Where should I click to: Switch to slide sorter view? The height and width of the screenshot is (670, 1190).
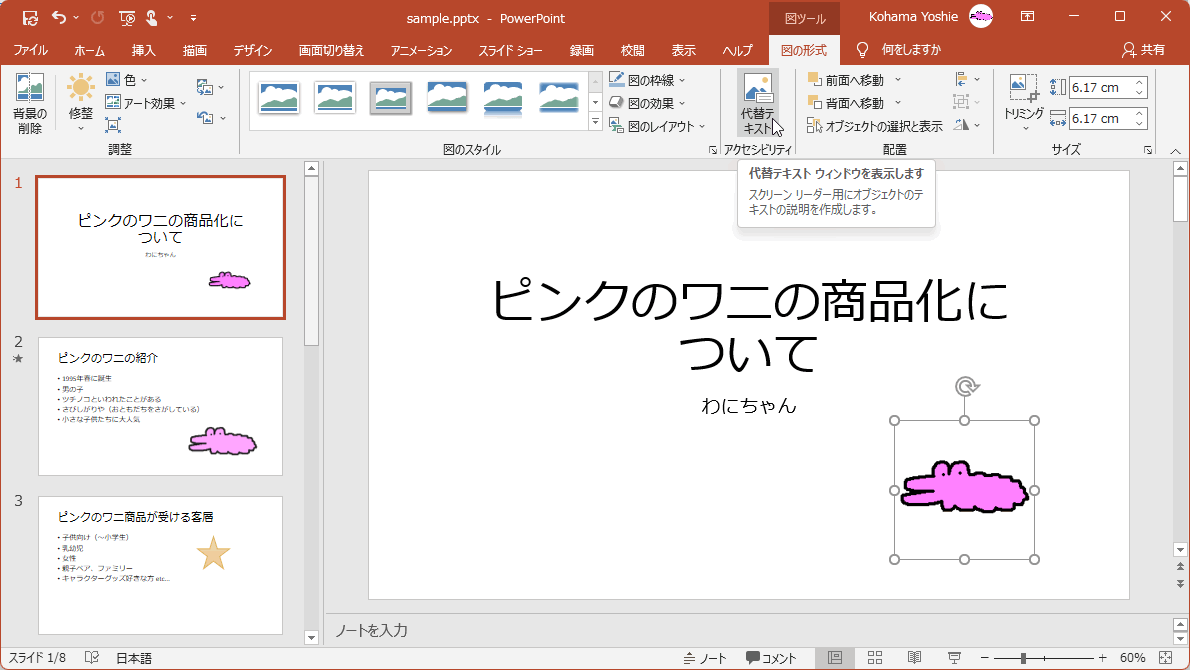click(875, 658)
